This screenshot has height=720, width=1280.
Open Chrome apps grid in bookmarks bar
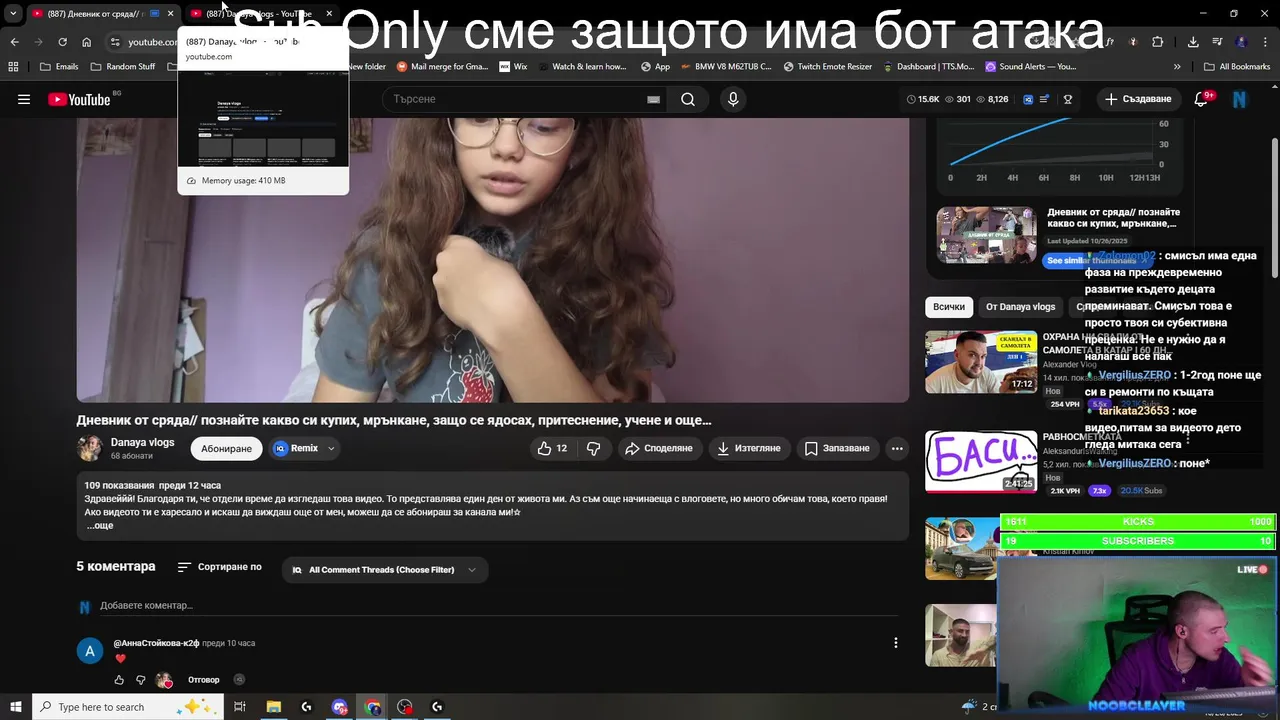tap(13, 67)
